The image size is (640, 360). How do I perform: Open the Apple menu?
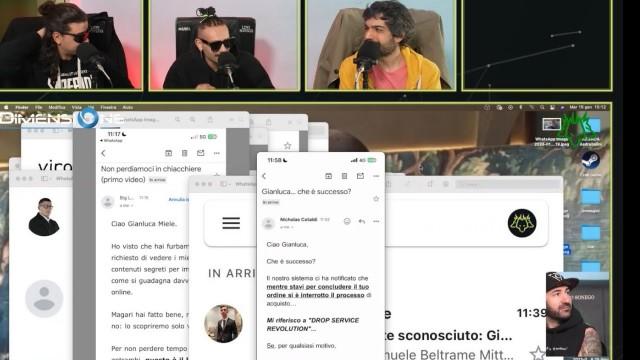[x=6, y=107]
